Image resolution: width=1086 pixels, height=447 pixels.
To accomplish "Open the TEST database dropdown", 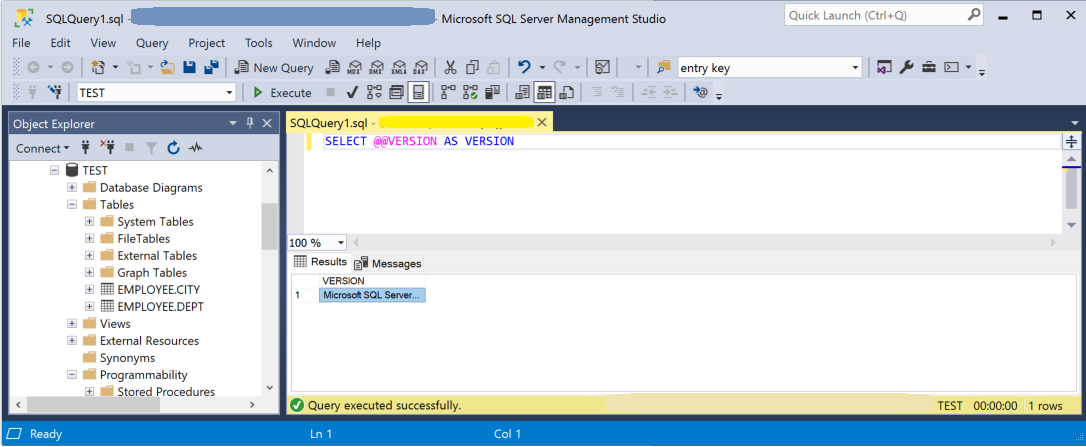I will point(230,92).
